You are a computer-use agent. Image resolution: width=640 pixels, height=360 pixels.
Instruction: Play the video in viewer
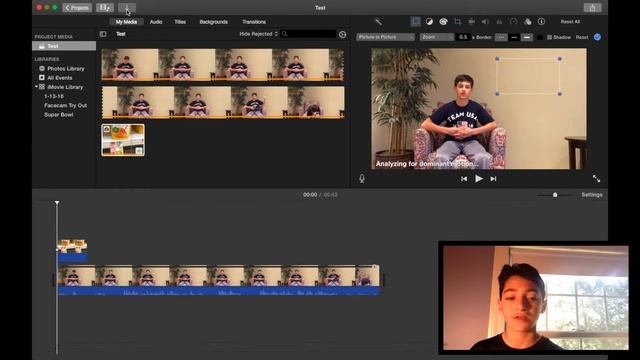point(479,179)
